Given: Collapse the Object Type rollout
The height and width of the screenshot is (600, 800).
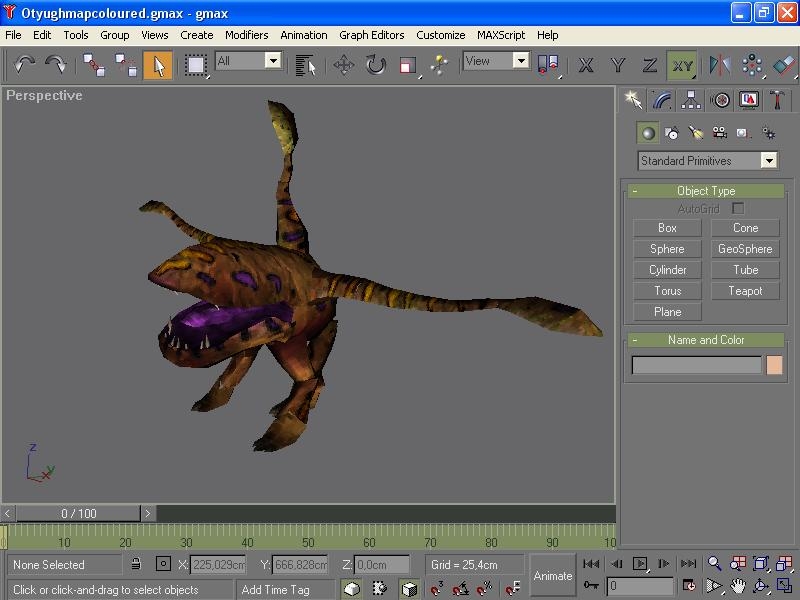Looking at the screenshot, I should tap(706, 191).
